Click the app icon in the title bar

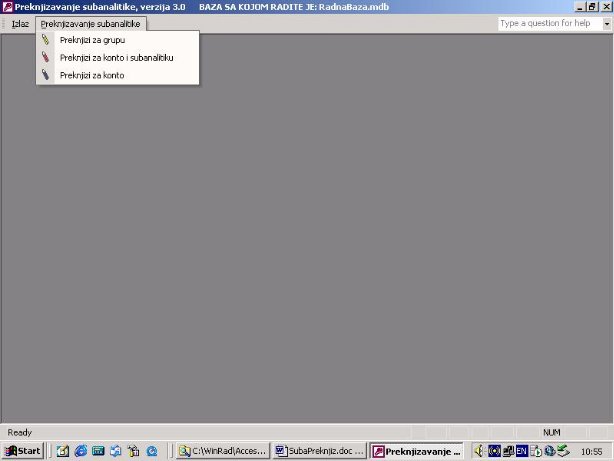[7, 7]
